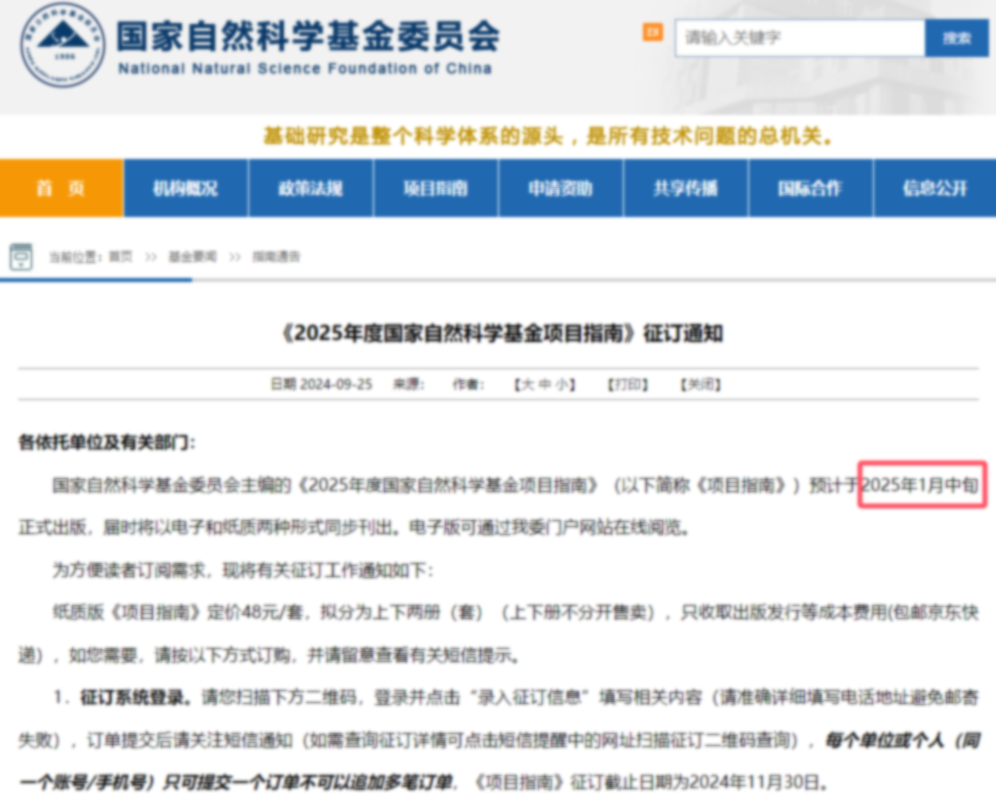Open the 机构概况 navigation menu
Viewport: 996px width, 804px height.
tap(185, 189)
